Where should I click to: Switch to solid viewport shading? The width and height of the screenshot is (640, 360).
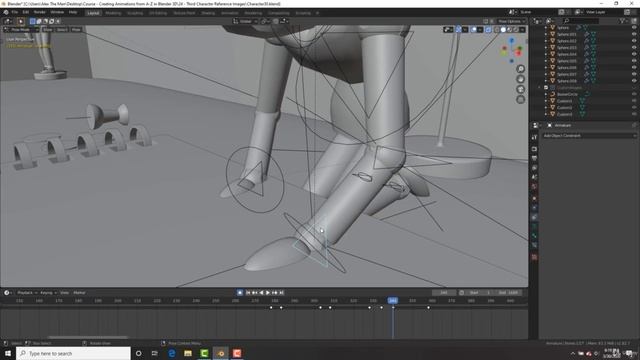(x=503, y=30)
